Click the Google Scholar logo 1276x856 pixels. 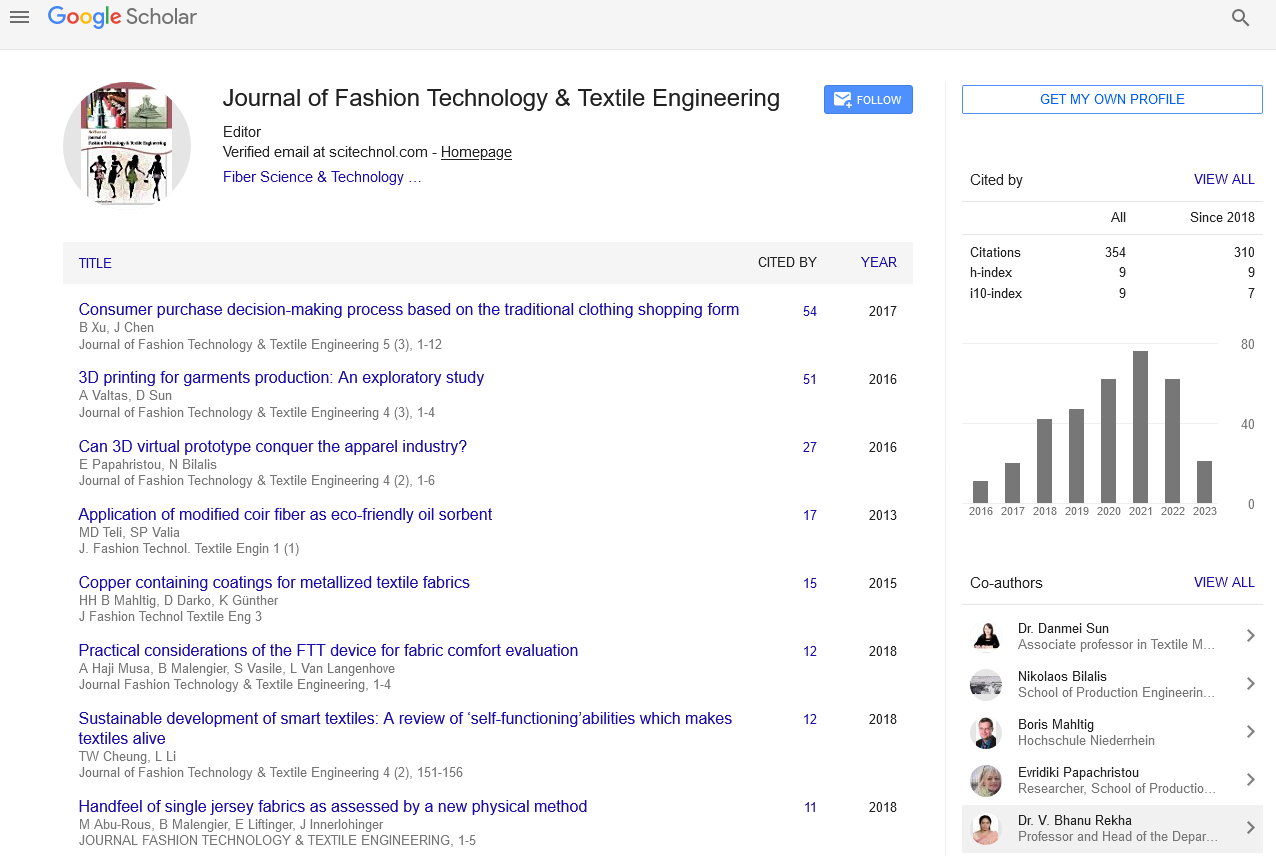pos(122,17)
